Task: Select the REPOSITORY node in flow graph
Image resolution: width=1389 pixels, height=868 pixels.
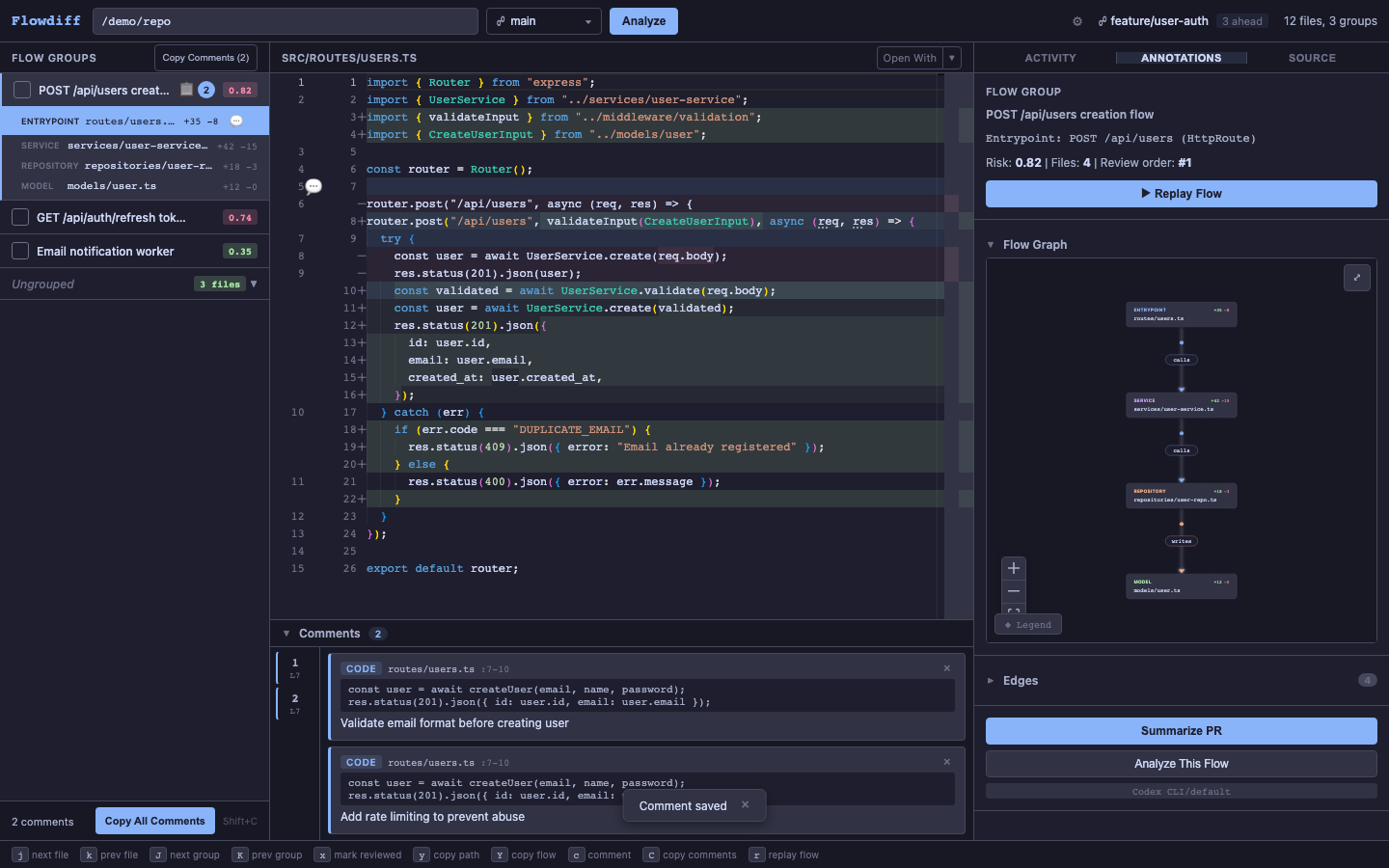Action: point(1182,496)
